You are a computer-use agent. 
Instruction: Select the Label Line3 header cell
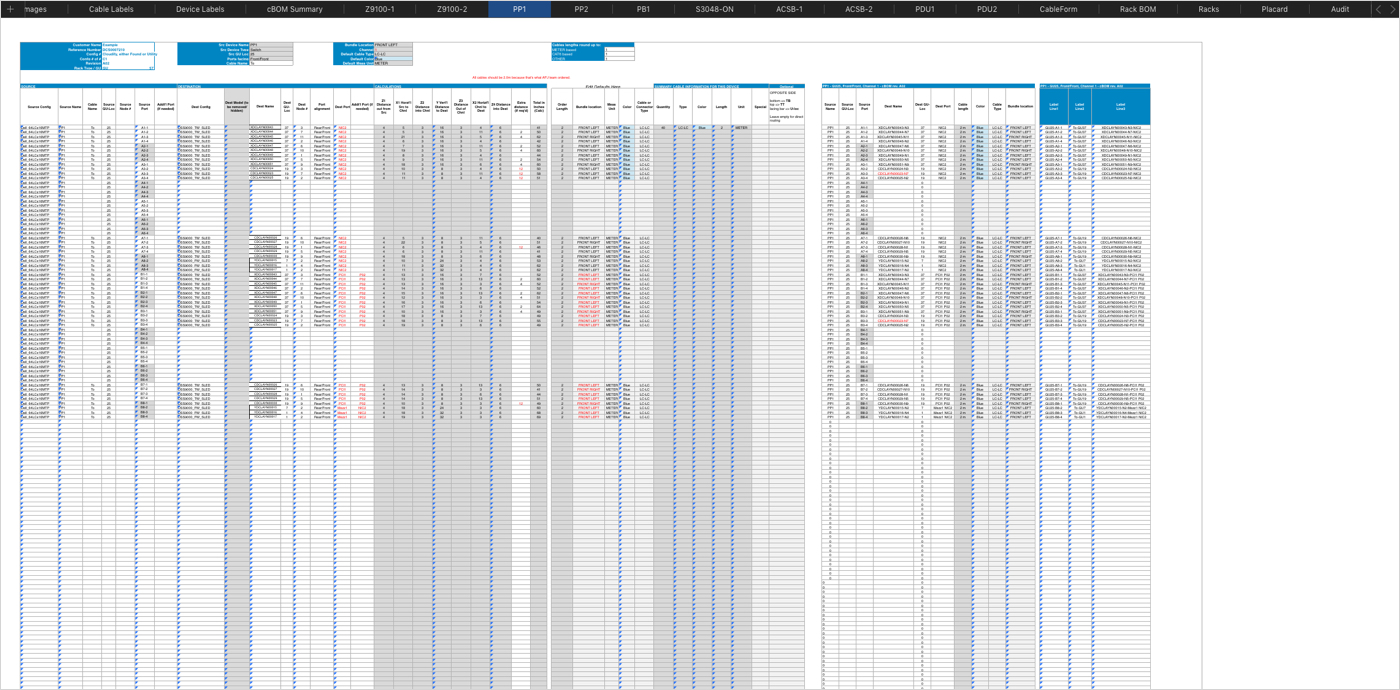click(x=1120, y=106)
